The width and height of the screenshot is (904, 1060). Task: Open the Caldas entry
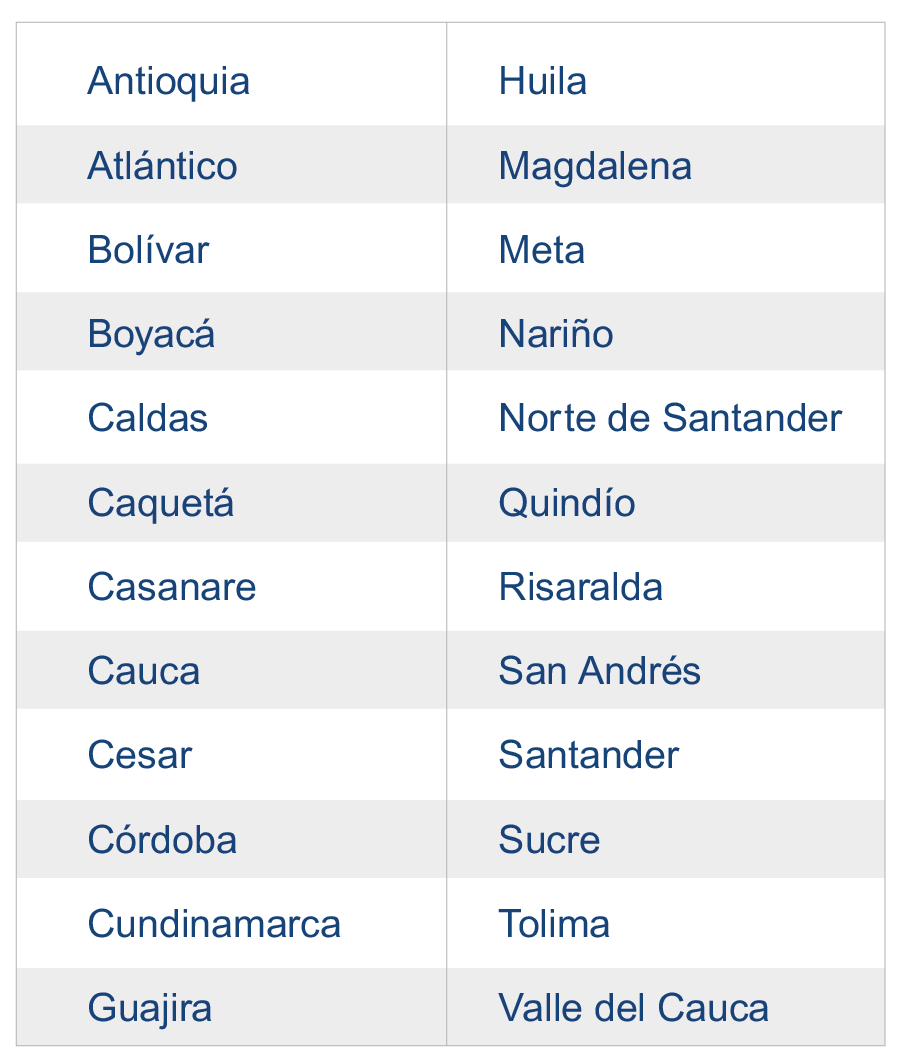pyautogui.click(x=147, y=418)
